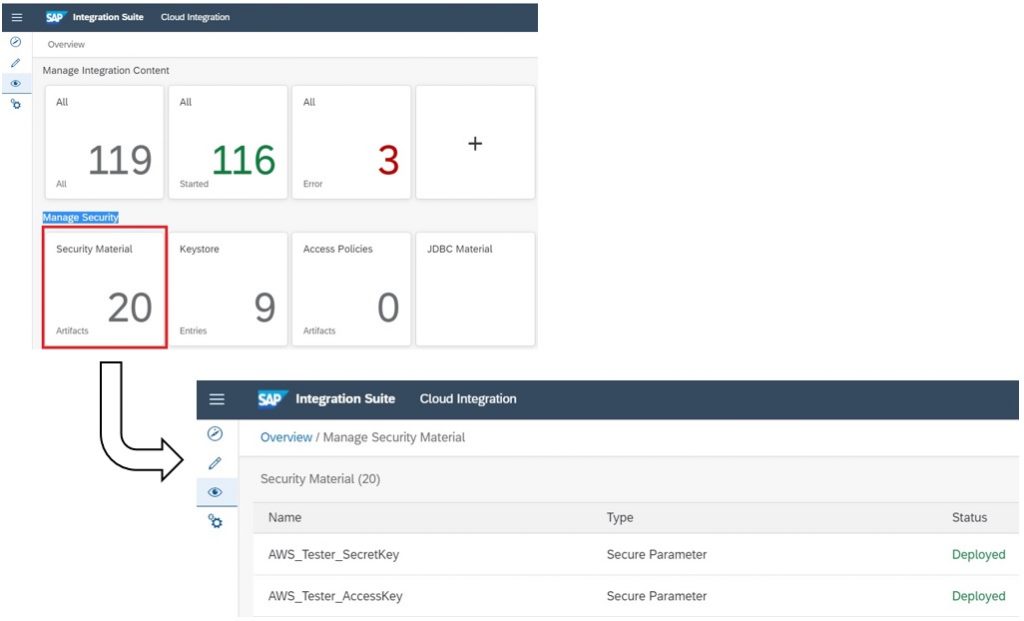Click the plus tile to add filter
The width and height of the screenshot is (1024, 621).
475,142
